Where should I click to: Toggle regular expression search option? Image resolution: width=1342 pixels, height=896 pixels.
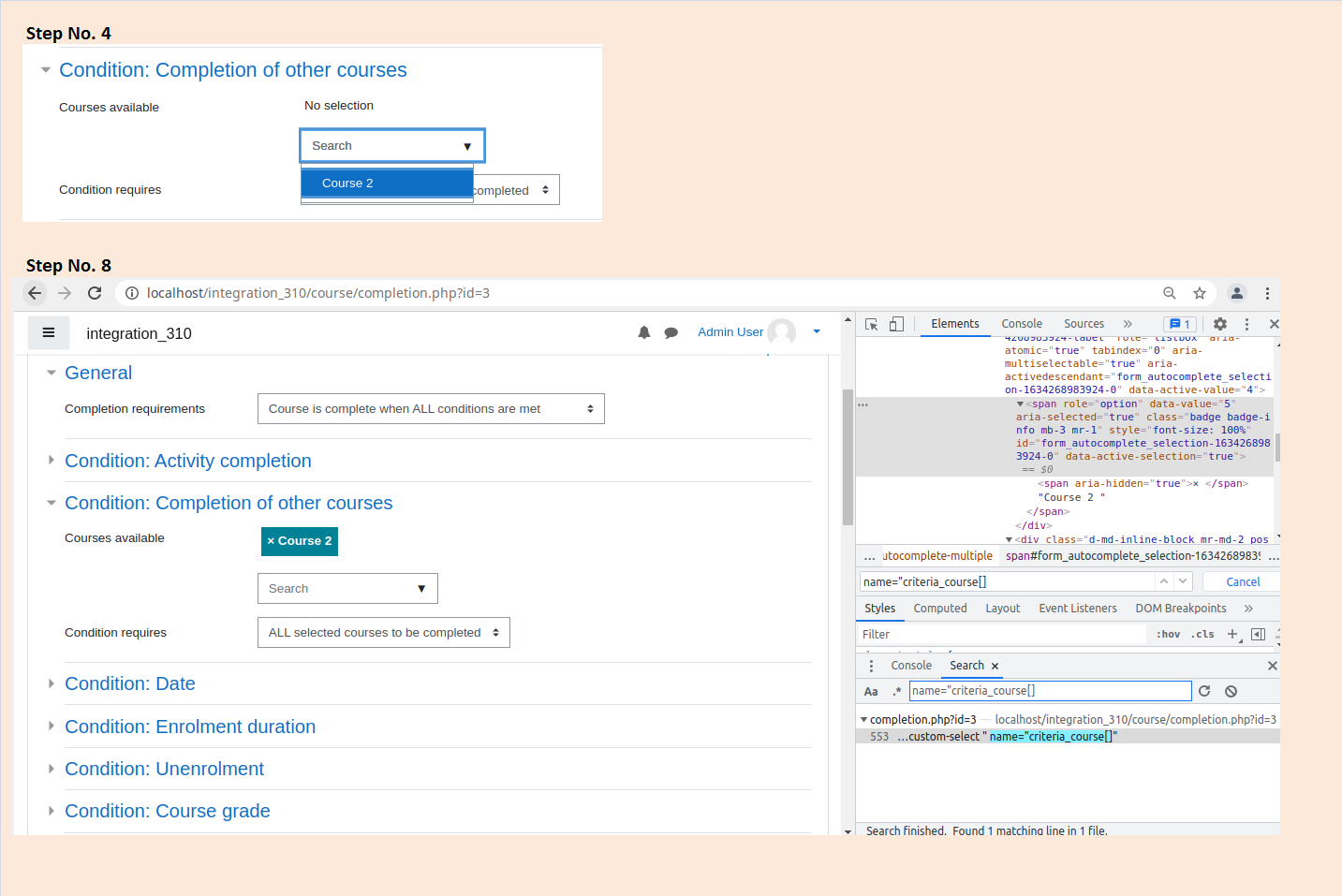[x=896, y=691]
